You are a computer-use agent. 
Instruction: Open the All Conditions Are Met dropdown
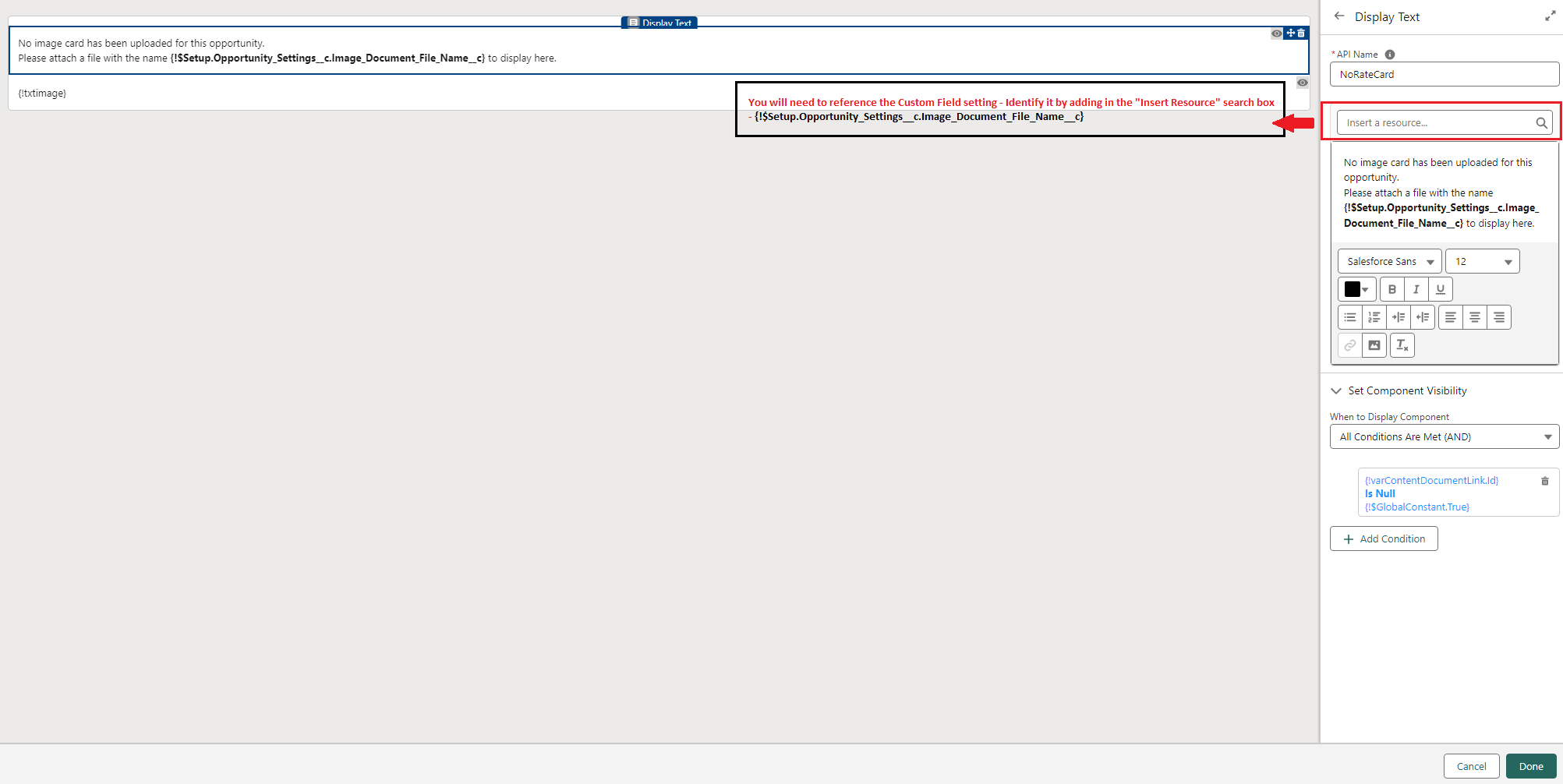tap(1444, 437)
